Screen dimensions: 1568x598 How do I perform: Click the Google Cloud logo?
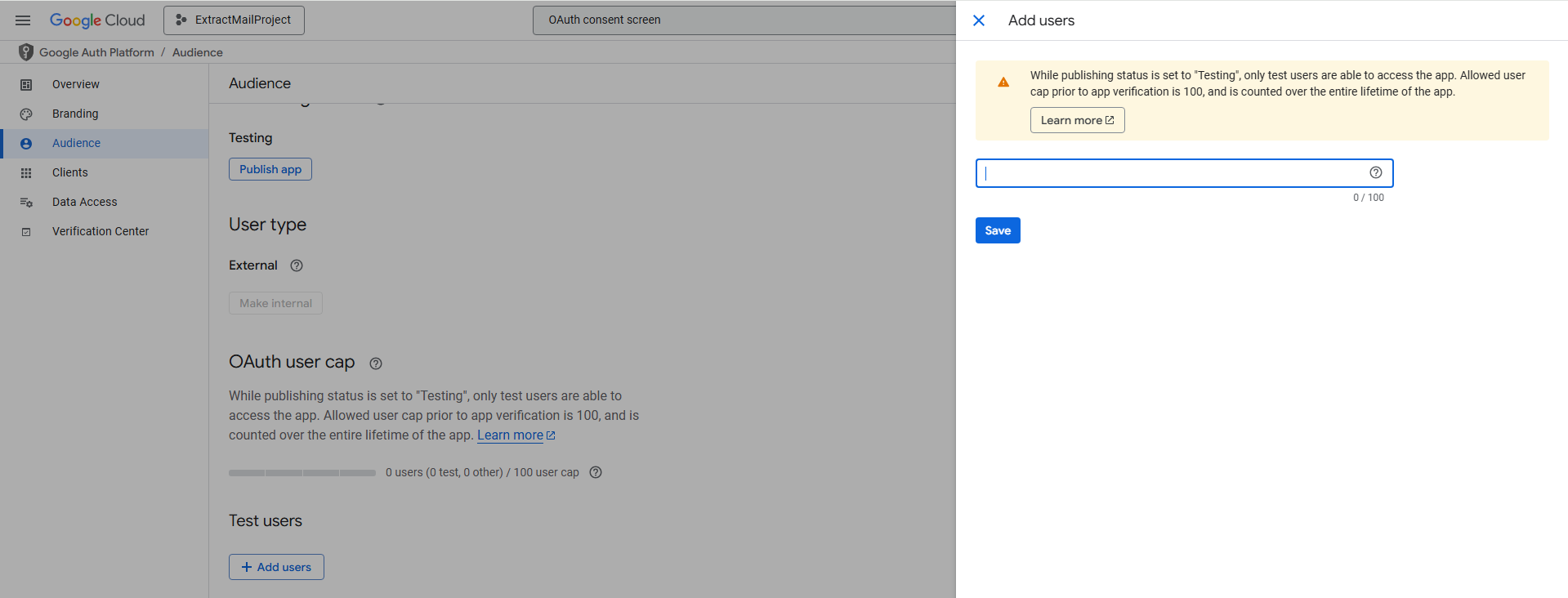97,20
